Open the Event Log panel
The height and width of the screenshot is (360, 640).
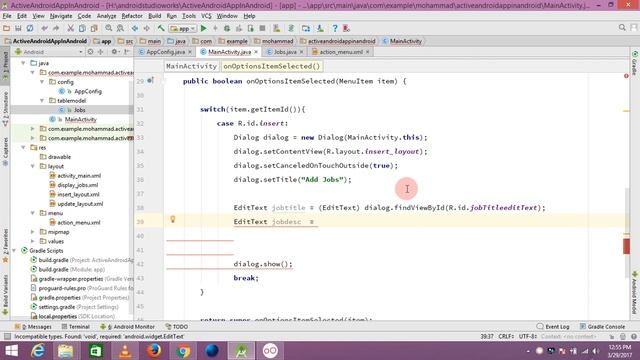[x=553, y=327]
